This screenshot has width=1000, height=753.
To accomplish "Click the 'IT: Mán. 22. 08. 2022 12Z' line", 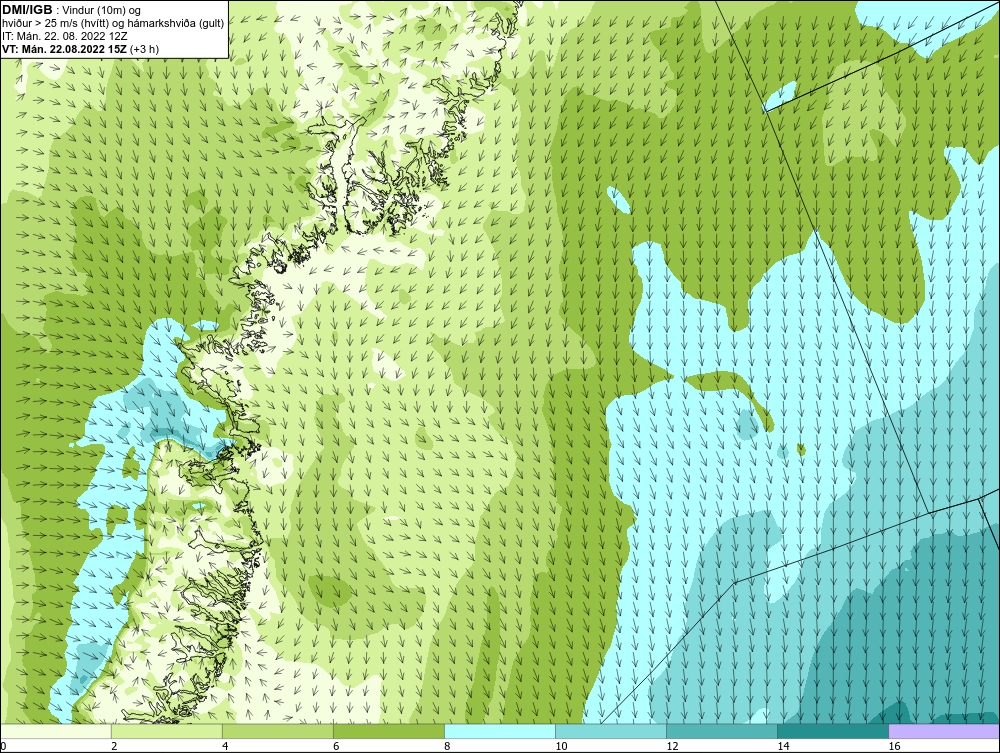I will click(x=65, y=36).
